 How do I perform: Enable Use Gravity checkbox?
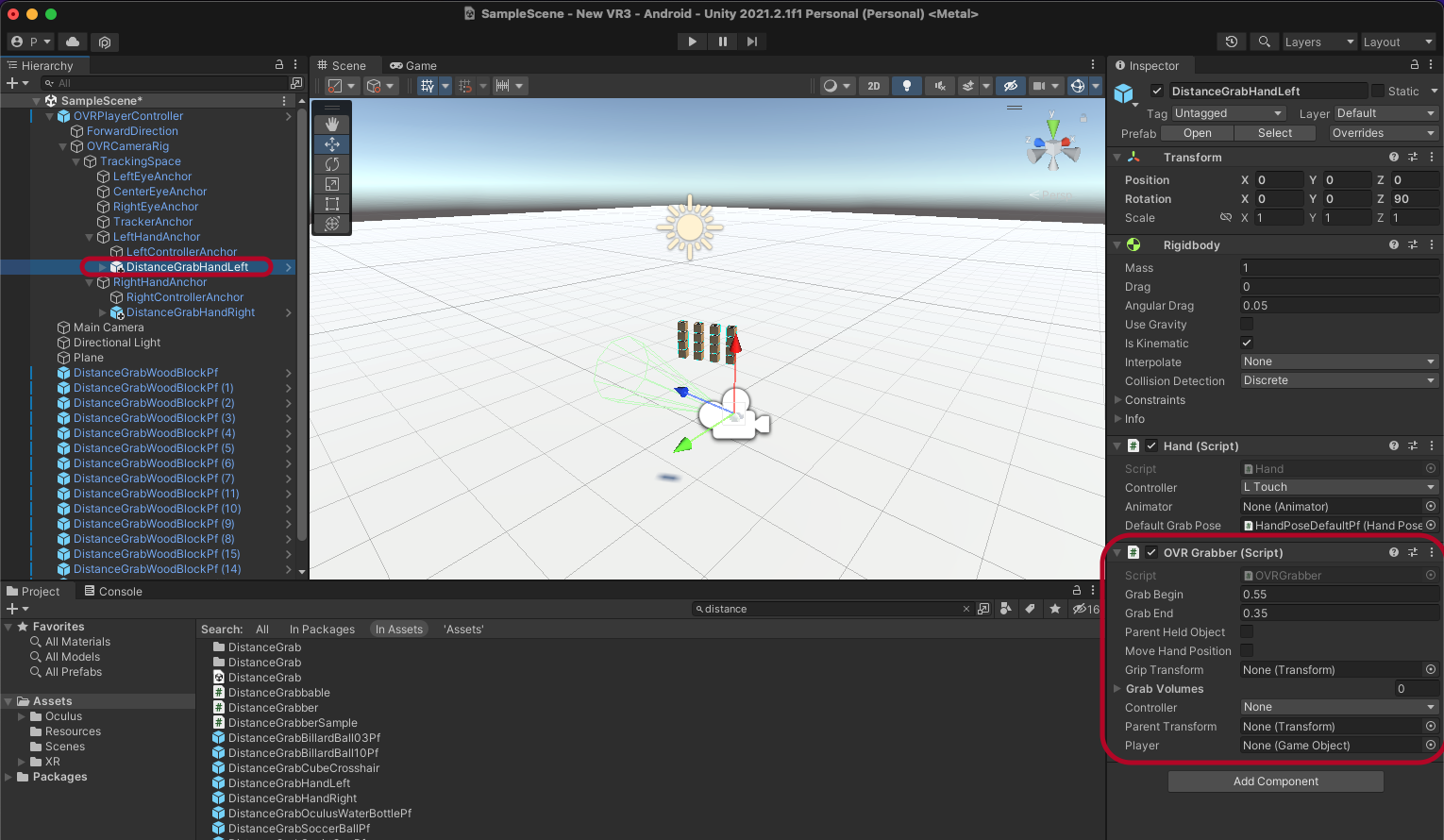coord(1247,324)
